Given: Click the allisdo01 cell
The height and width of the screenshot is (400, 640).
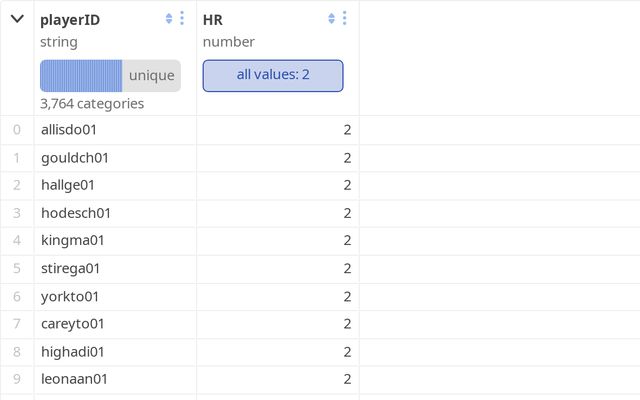Looking at the screenshot, I should tap(69, 130).
